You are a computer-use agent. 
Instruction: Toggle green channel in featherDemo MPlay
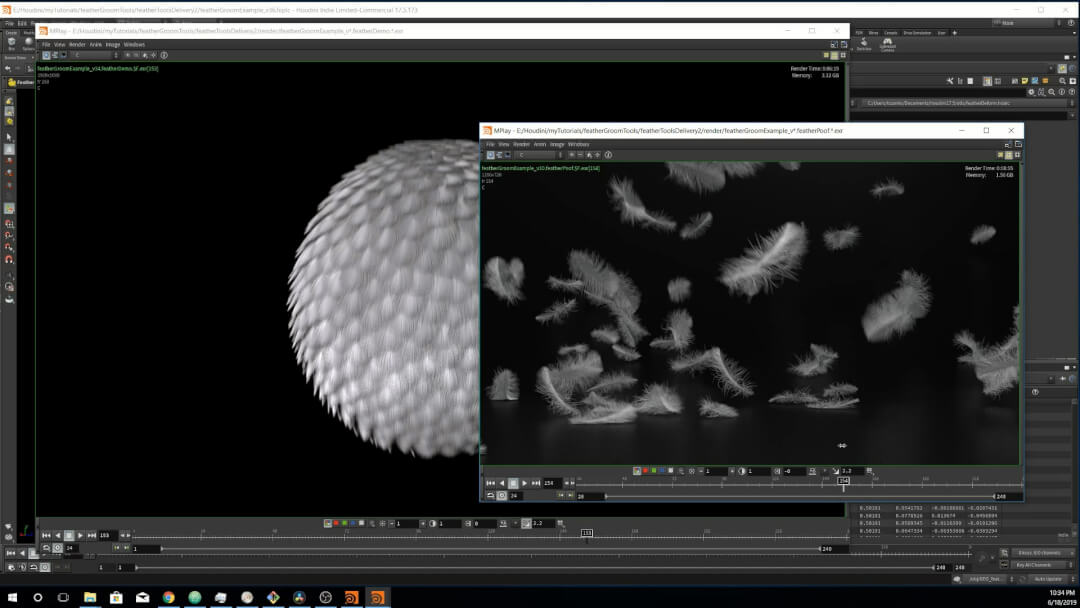click(344, 523)
